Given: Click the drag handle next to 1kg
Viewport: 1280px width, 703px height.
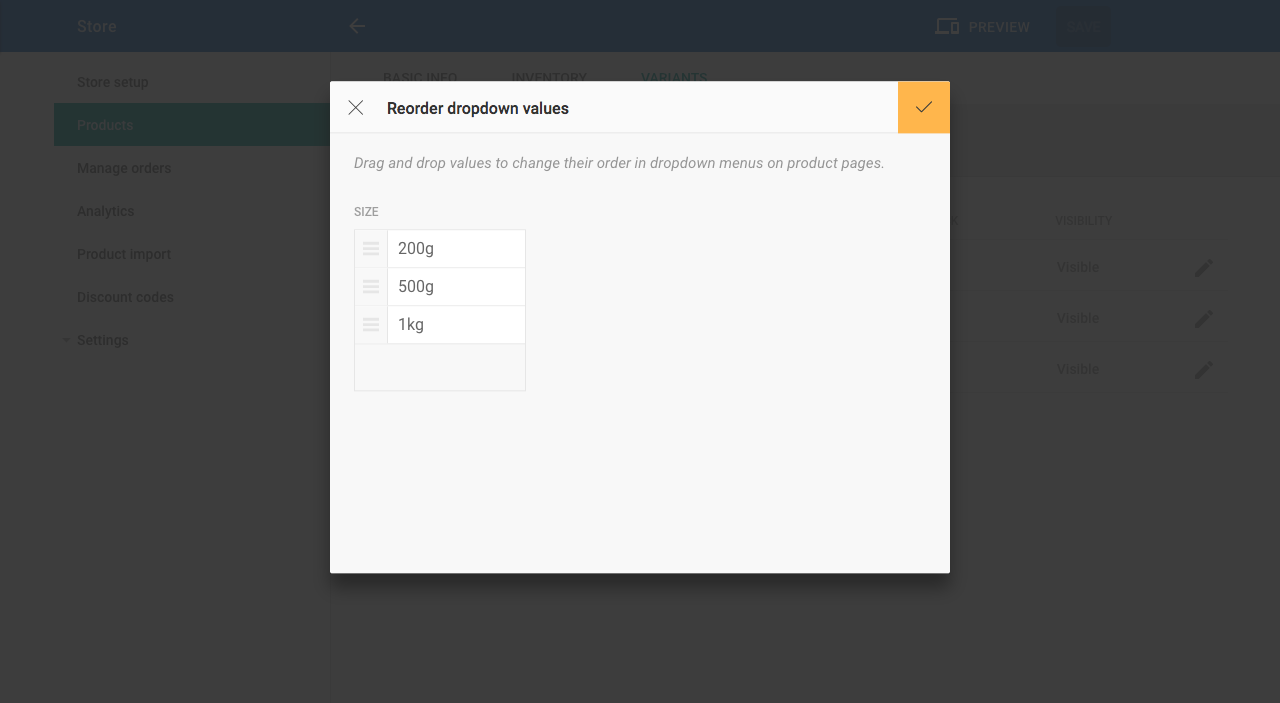Looking at the screenshot, I should (371, 325).
